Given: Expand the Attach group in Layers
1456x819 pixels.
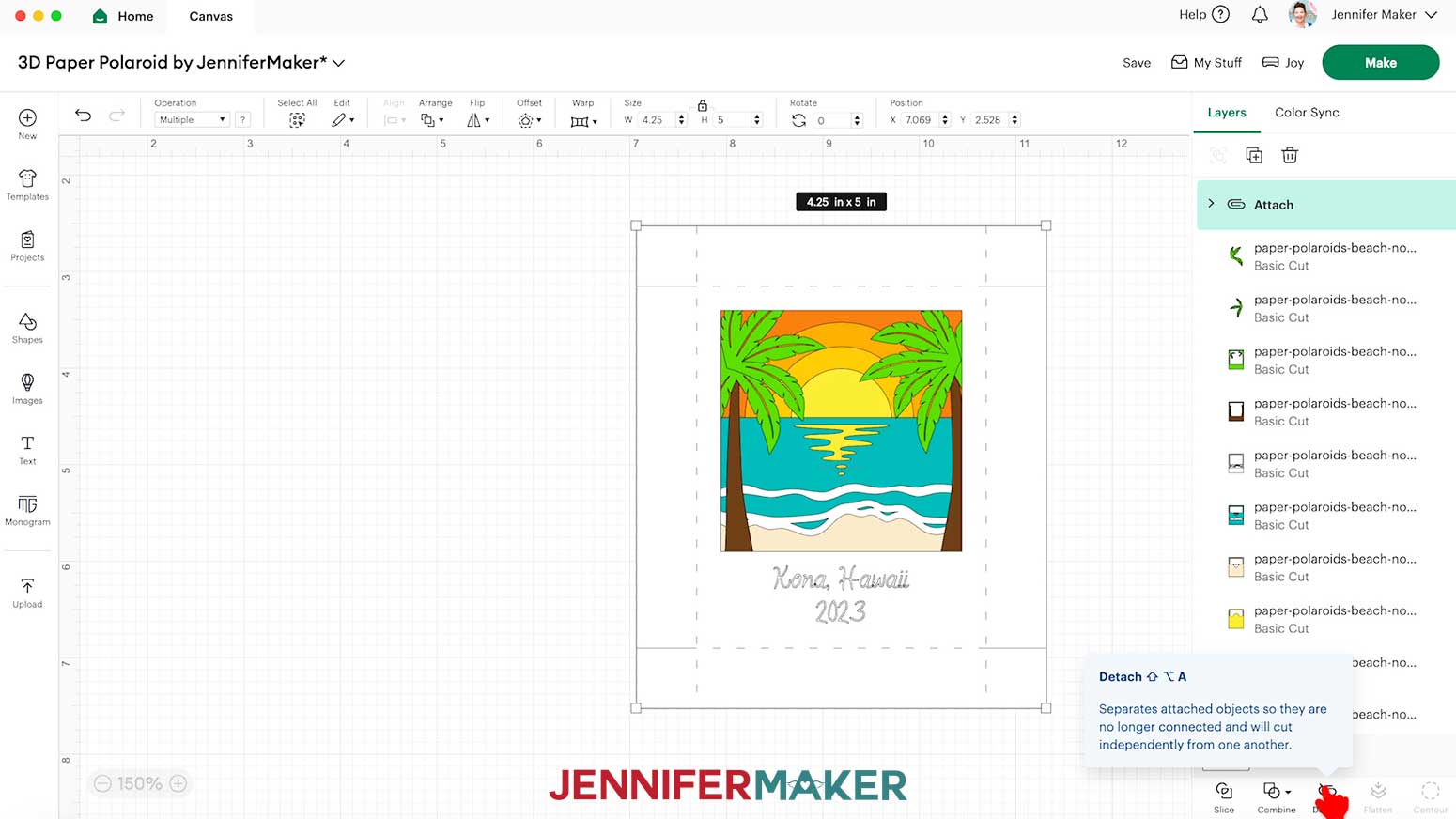Looking at the screenshot, I should point(1211,204).
